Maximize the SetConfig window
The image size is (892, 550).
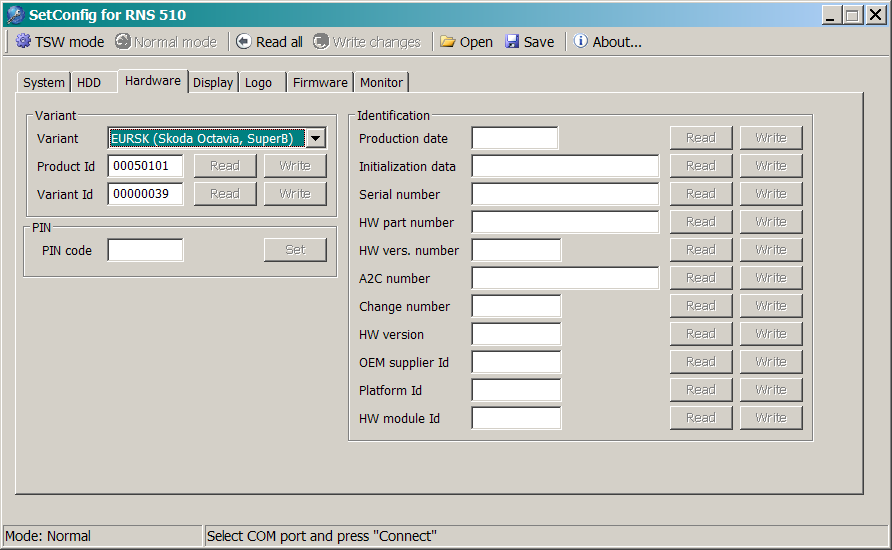tap(853, 15)
